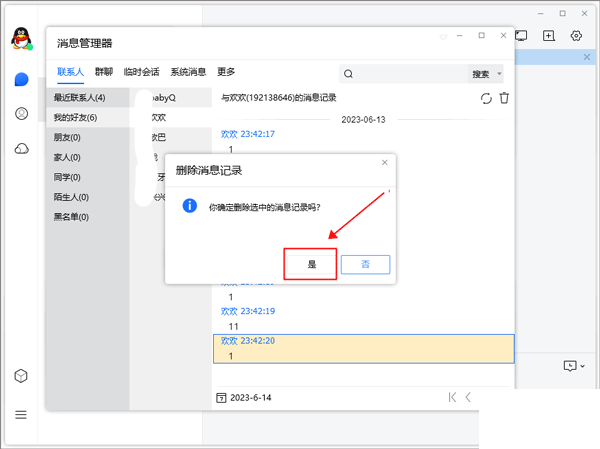Open the hamburger main menu at bottom left
The image size is (600, 449).
pyautogui.click(x=21, y=414)
